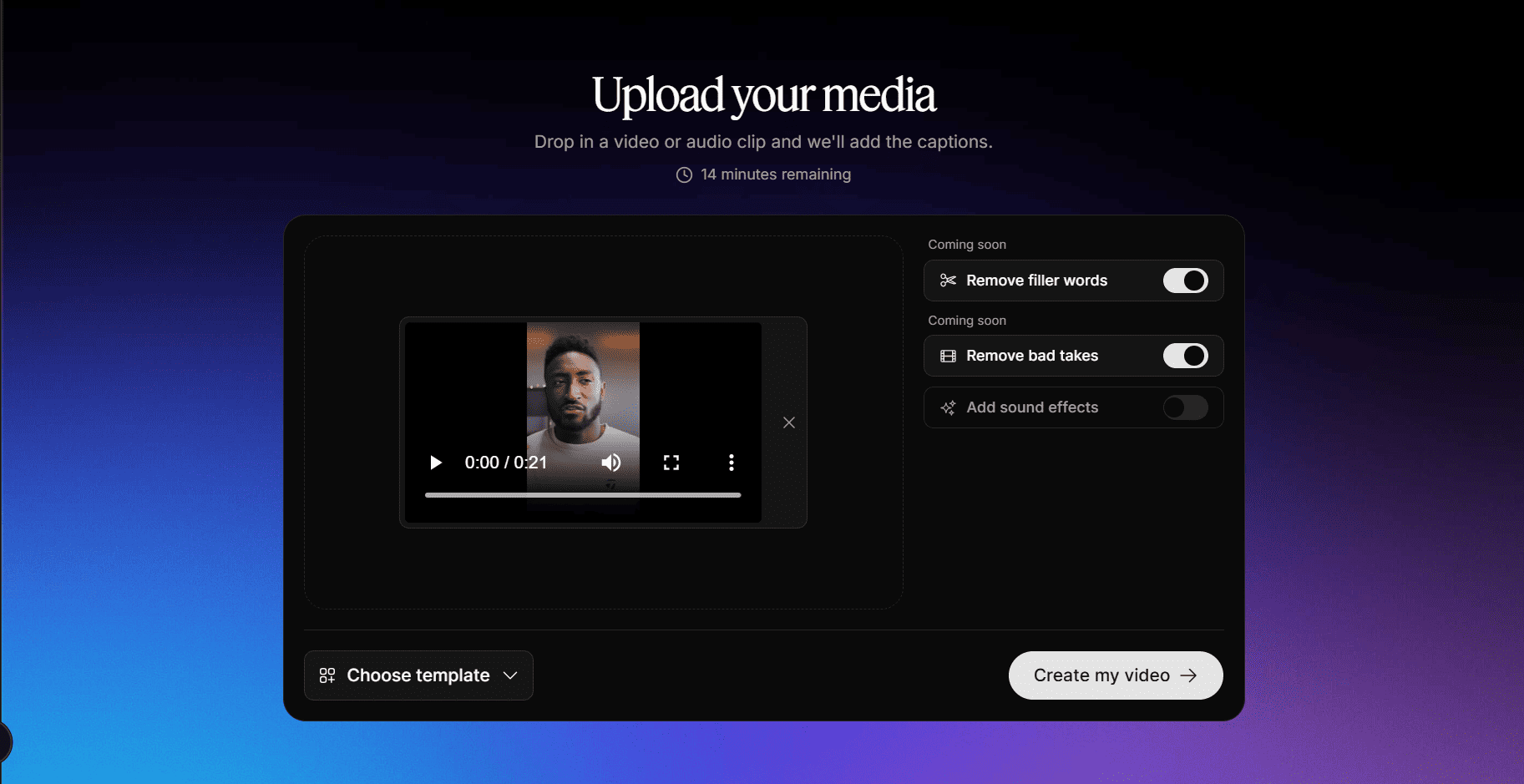Screen dimensions: 1524x784
Task: Click the clock icon by minutes remaining
Action: click(x=684, y=175)
